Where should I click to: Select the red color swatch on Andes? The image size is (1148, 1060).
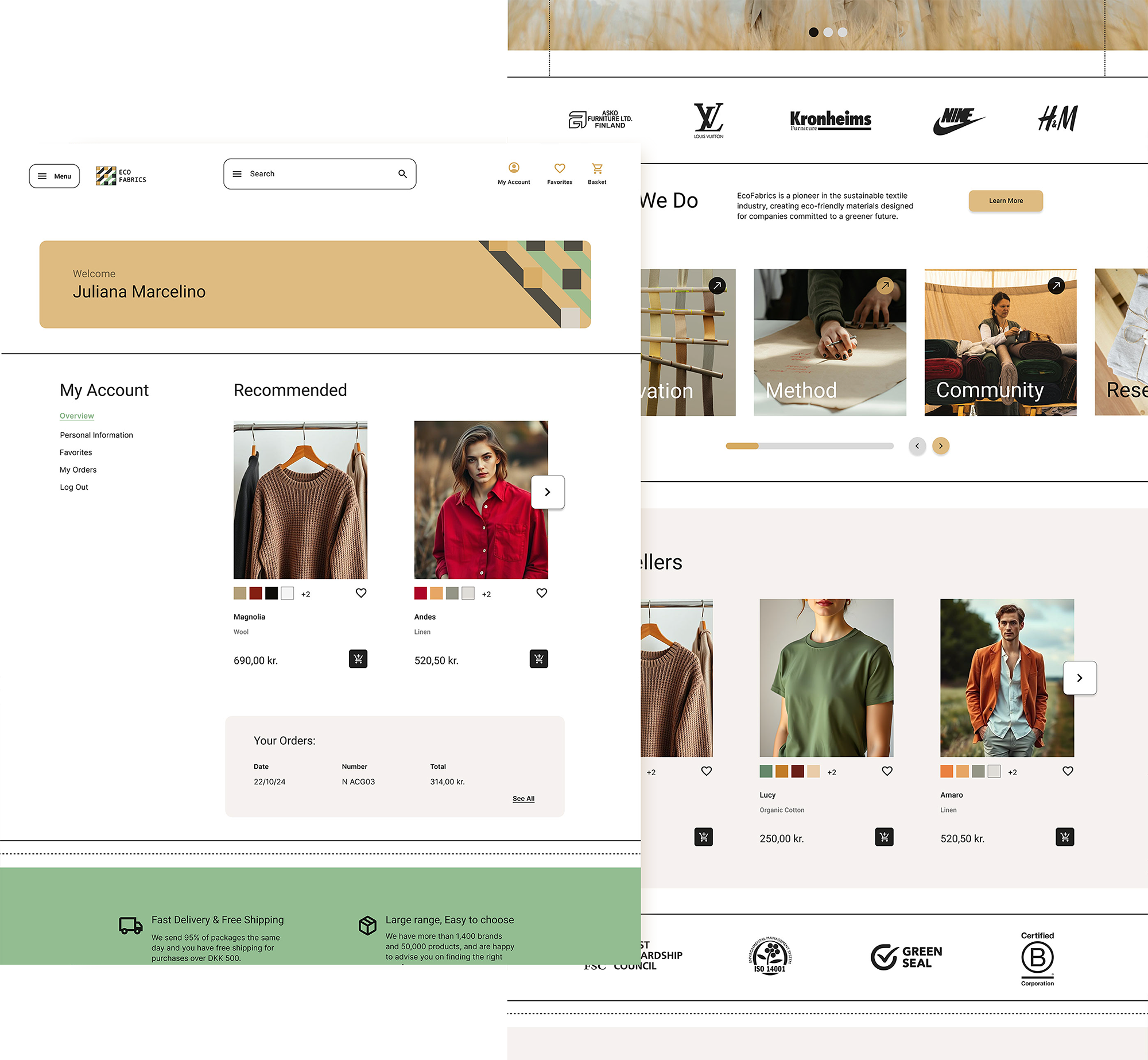point(420,594)
